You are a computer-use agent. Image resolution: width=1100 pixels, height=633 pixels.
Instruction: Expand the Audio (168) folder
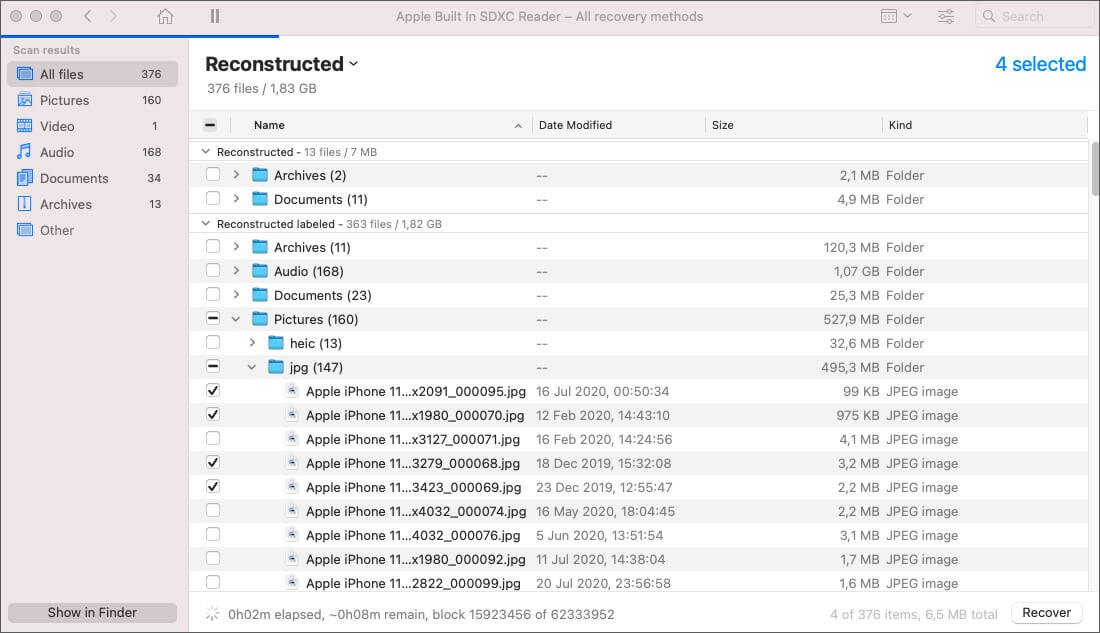click(x=237, y=271)
